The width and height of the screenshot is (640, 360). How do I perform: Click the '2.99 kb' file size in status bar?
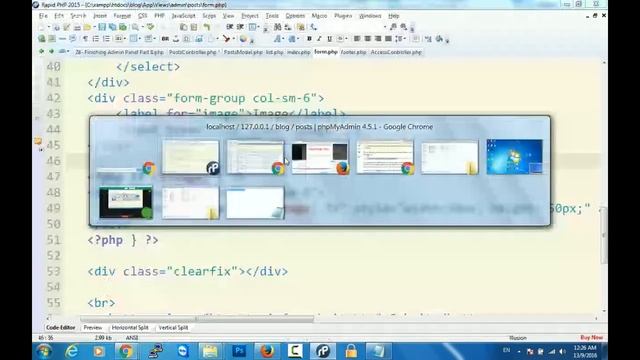[x=103, y=338]
